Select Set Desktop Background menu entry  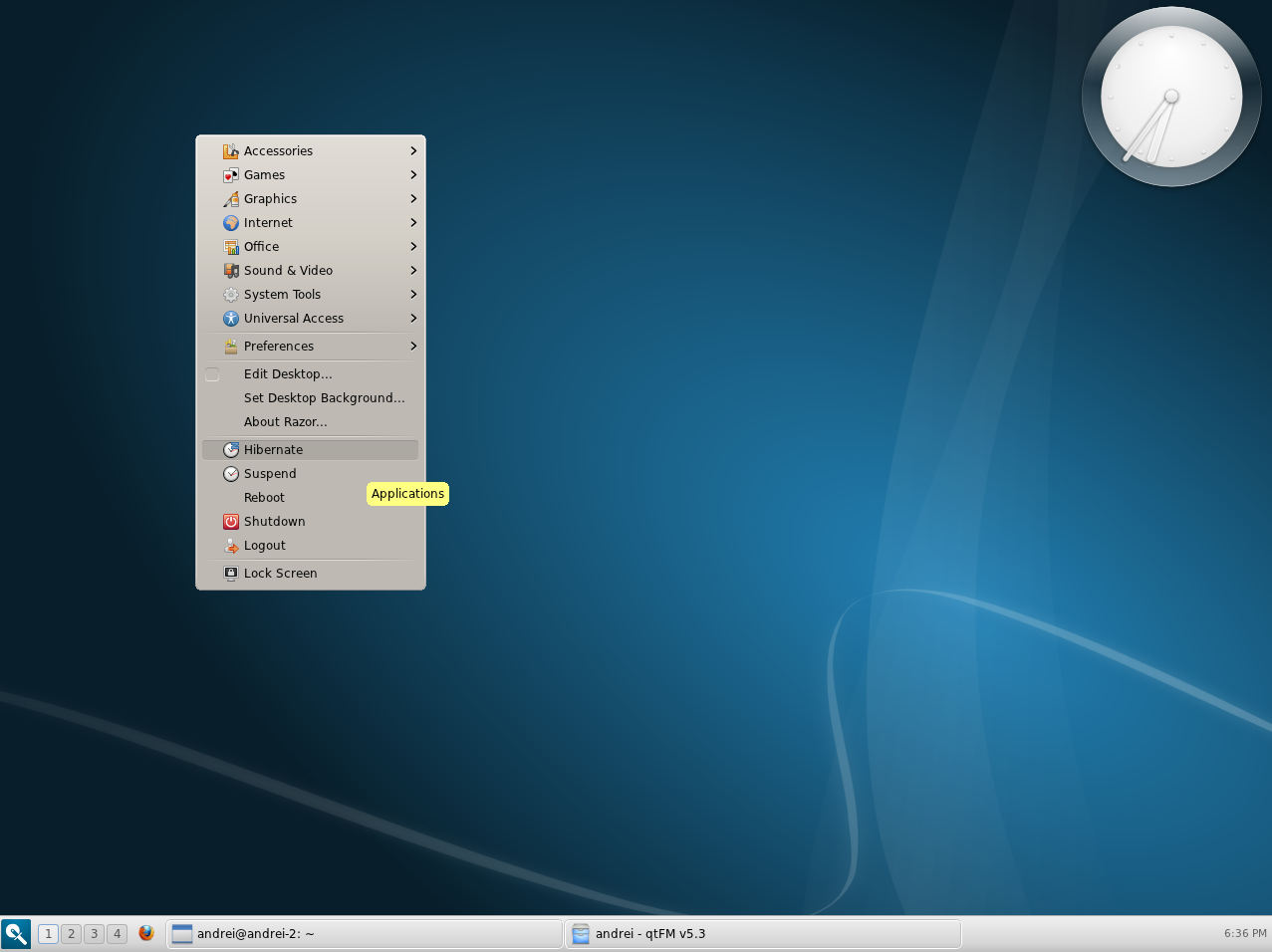[x=324, y=398]
